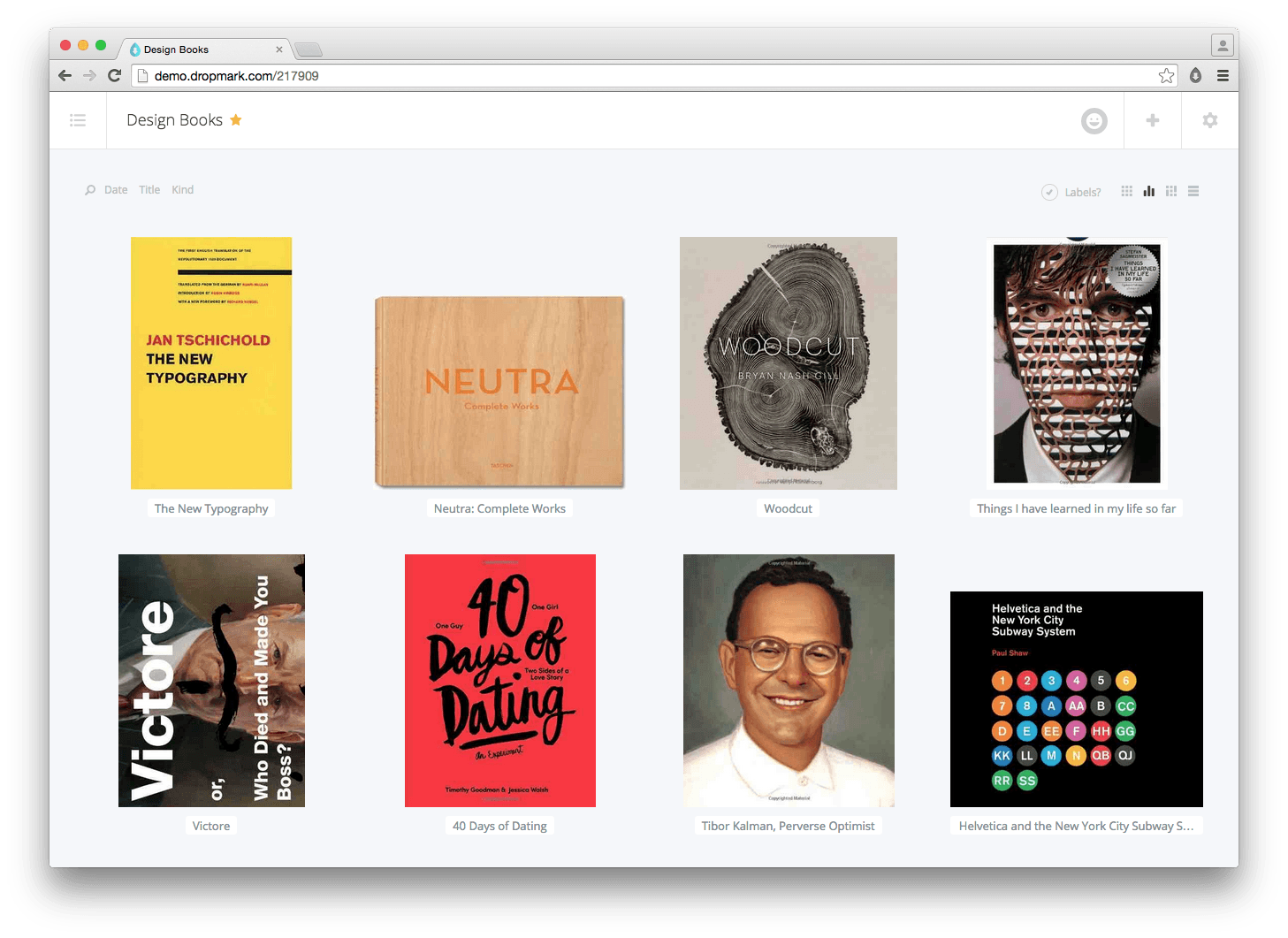Switch to grid view icon

(x=1126, y=191)
